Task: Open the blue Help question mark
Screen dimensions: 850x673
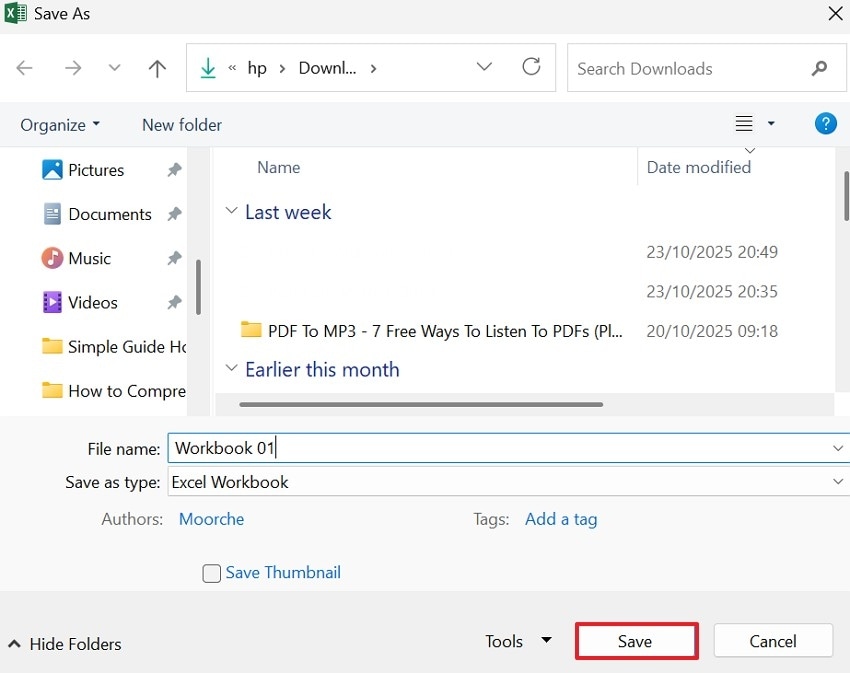Action: 826,124
